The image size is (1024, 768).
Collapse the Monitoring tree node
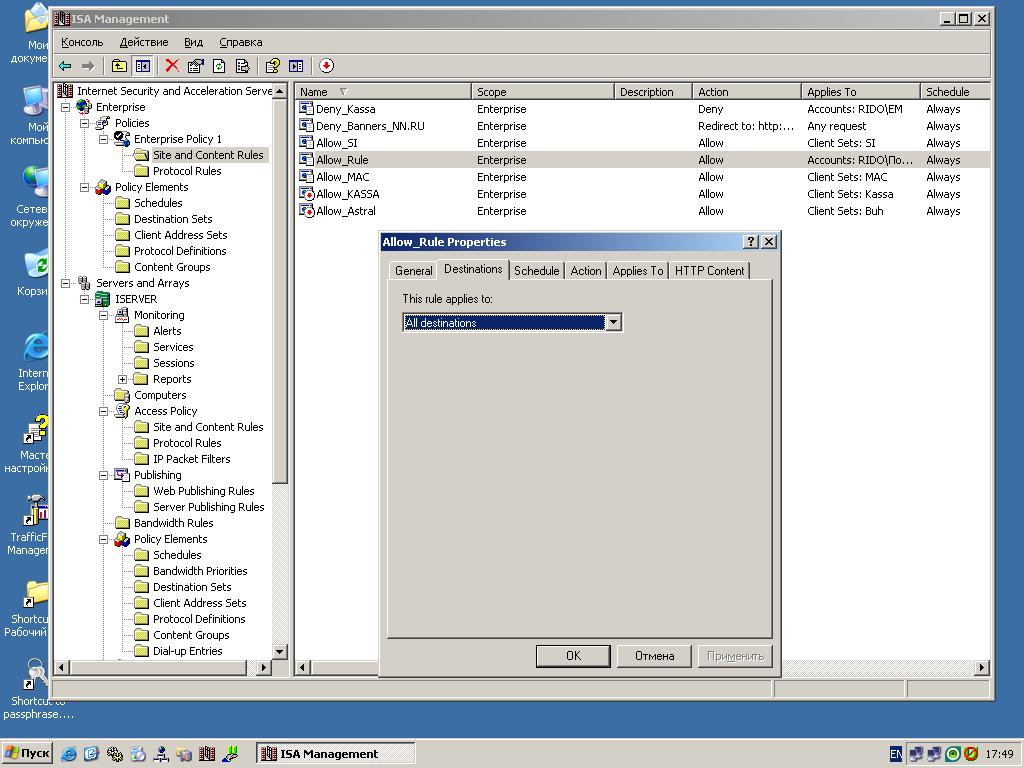[103, 315]
